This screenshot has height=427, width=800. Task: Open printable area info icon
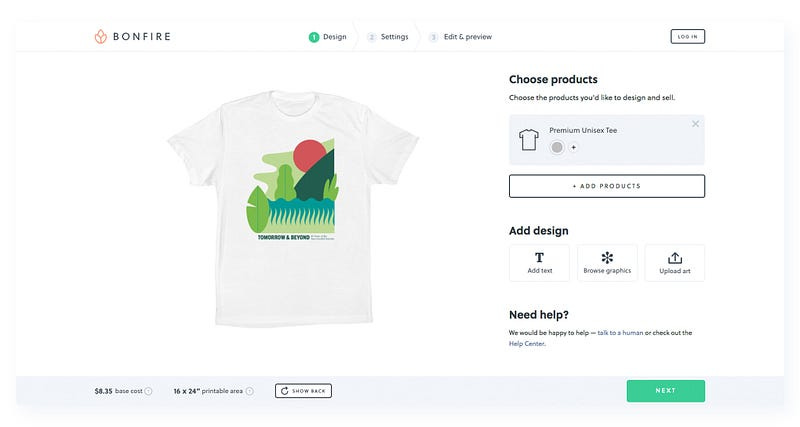pyautogui.click(x=249, y=391)
